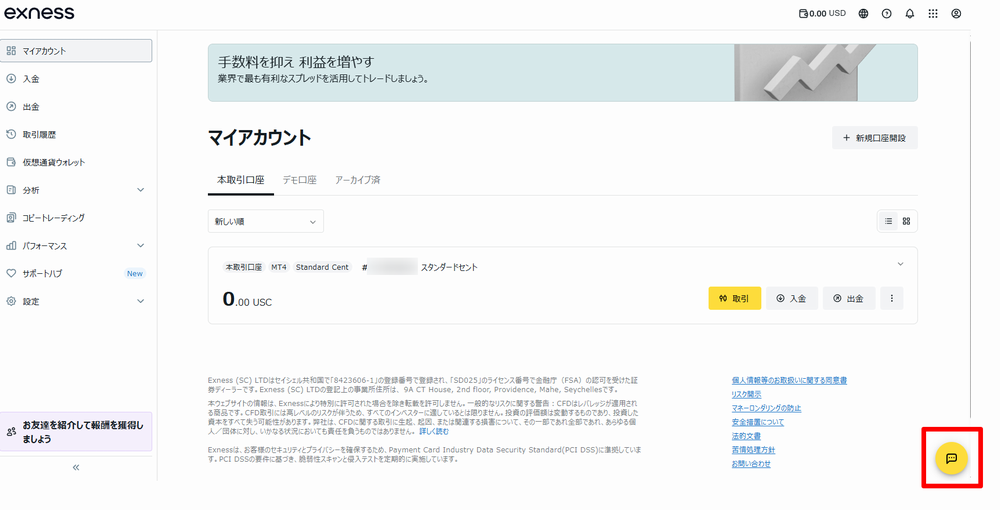The image size is (1000, 510).
Task: Switch accounts to grid view
Action: (906, 221)
